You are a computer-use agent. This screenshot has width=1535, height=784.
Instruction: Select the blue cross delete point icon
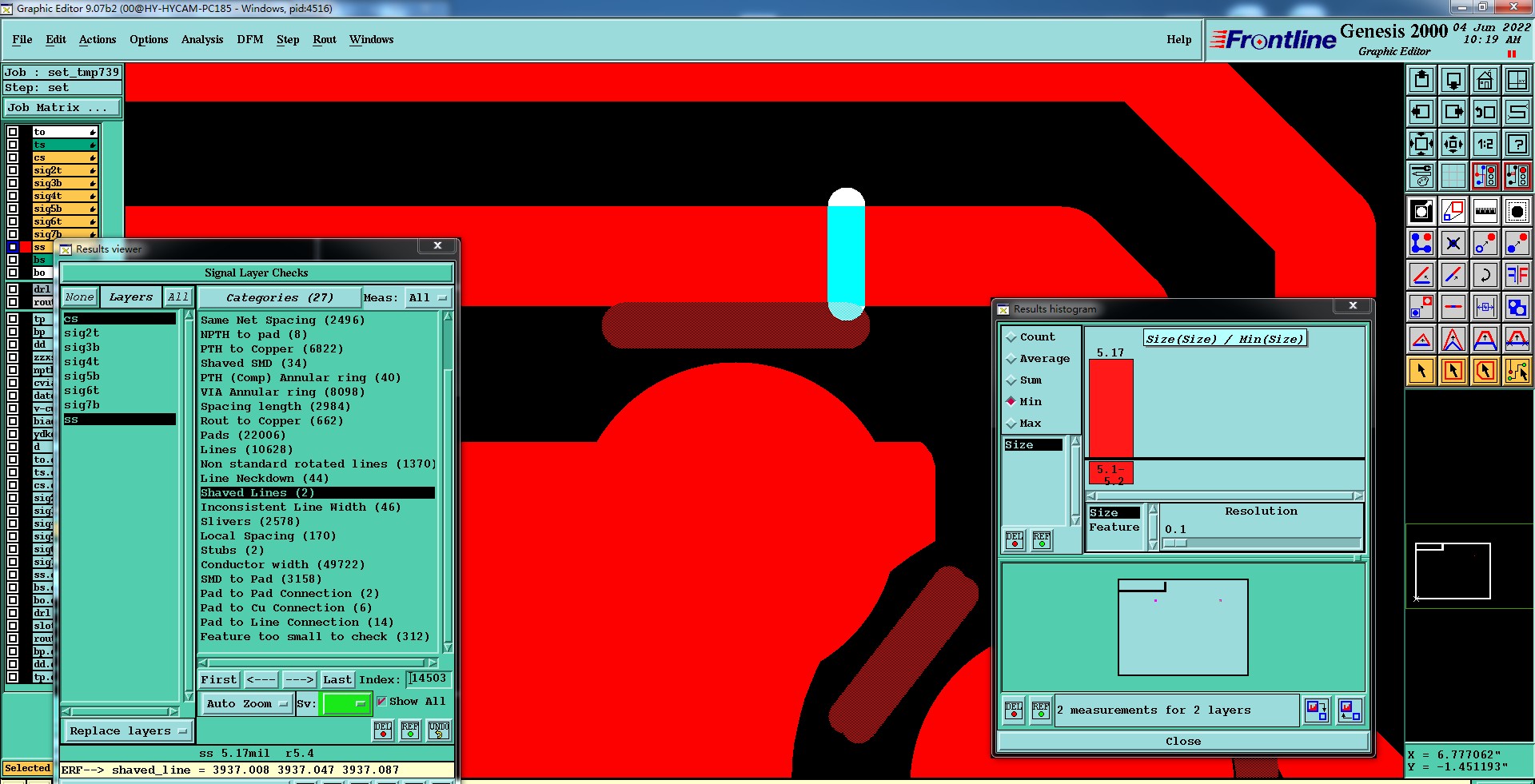(1453, 243)
